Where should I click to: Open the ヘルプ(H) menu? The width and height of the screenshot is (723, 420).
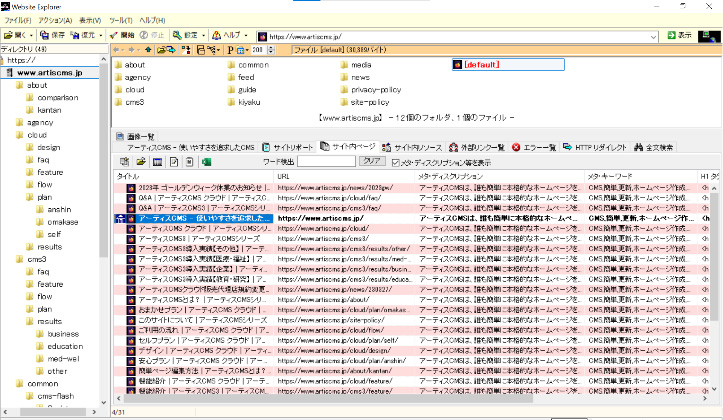[152, 20]
